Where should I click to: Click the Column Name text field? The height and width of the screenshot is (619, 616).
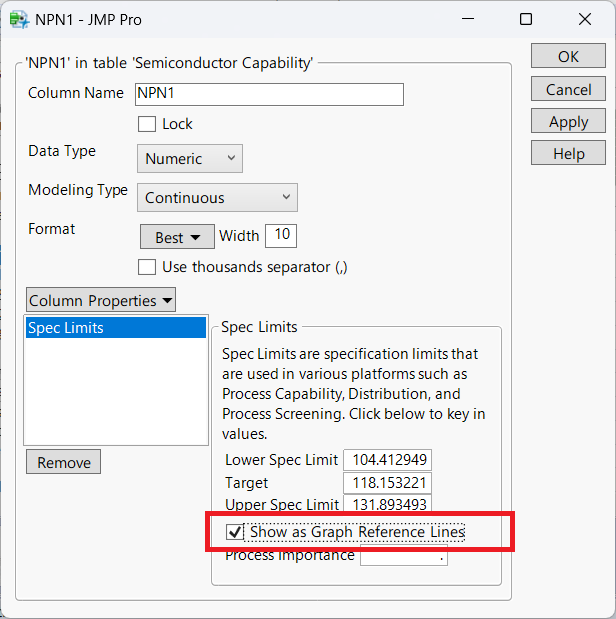[x=268, y=94]
